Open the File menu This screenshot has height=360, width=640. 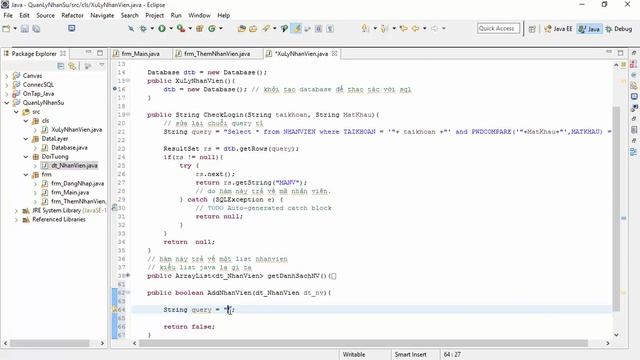click(8, 15)
